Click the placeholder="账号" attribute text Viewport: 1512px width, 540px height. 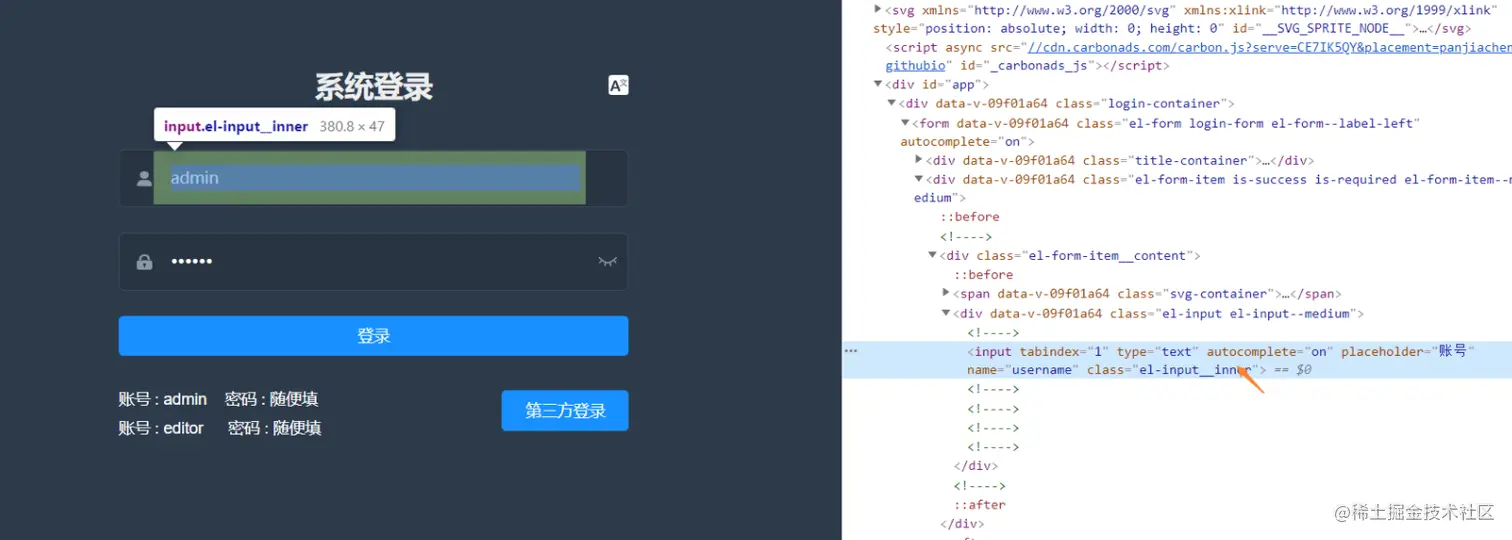click(1408, 351)
